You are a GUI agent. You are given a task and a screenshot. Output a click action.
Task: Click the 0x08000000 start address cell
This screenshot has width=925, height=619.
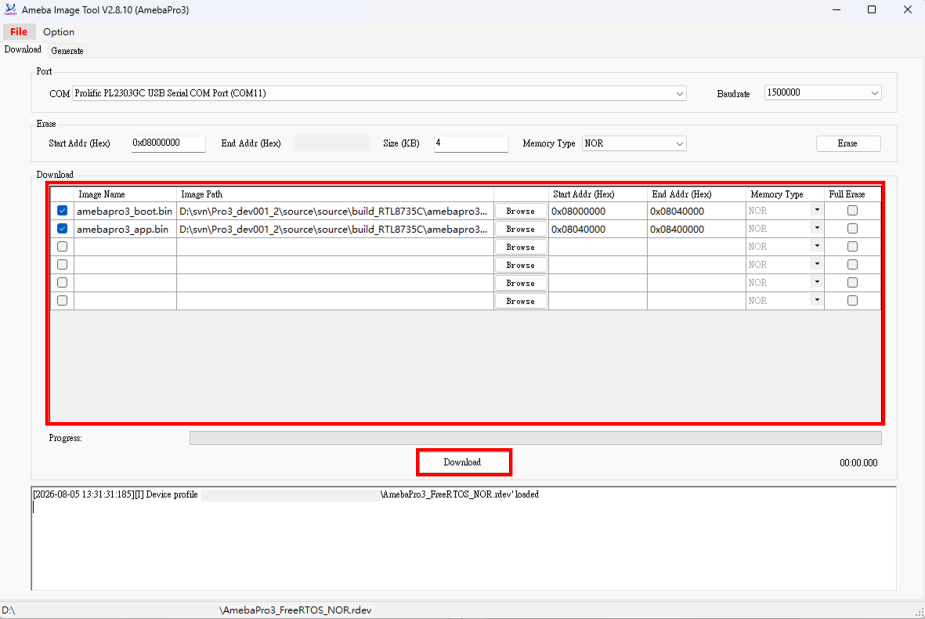tap(598, 211)
